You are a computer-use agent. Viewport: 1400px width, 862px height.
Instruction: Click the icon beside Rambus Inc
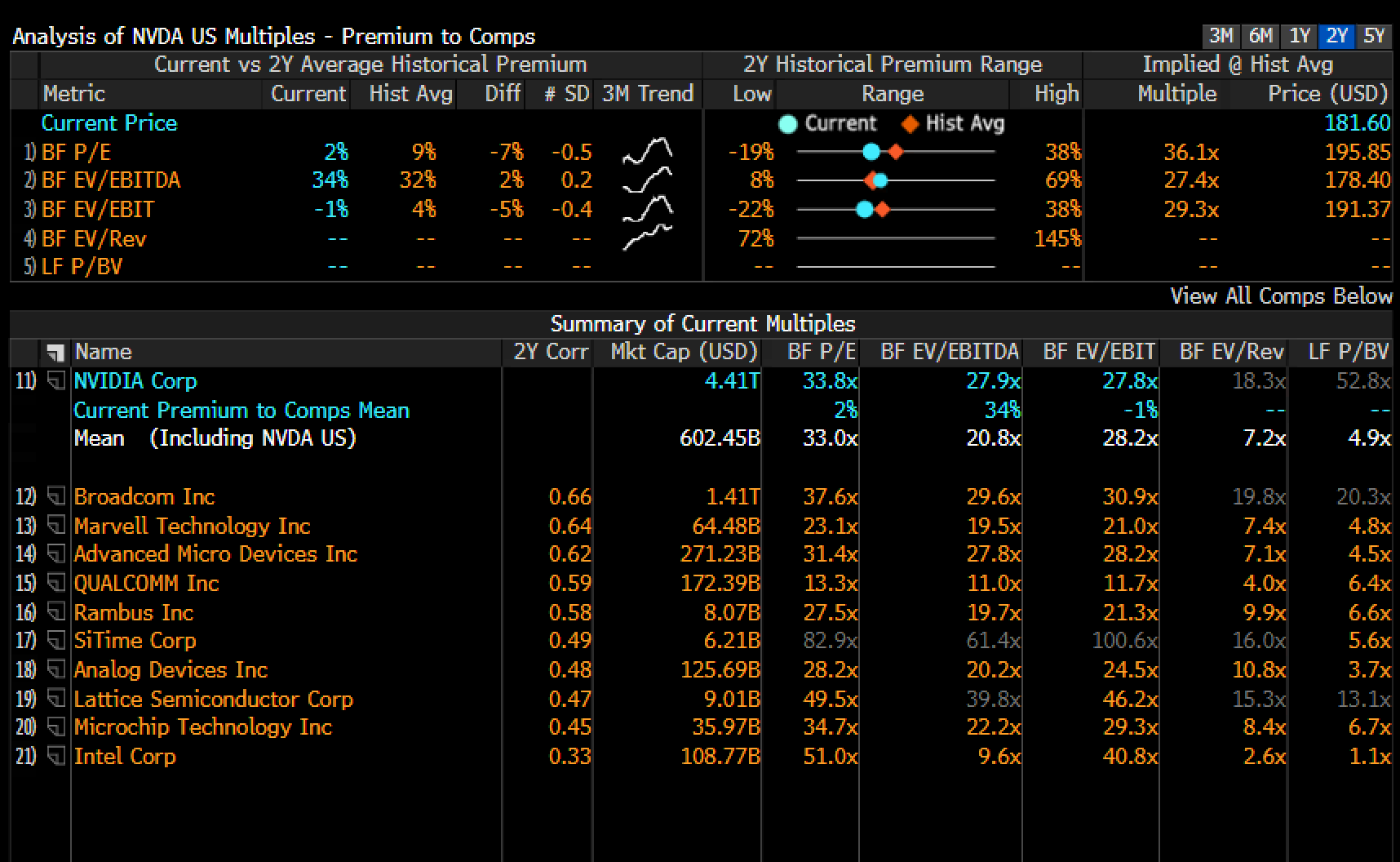[55, 612]
